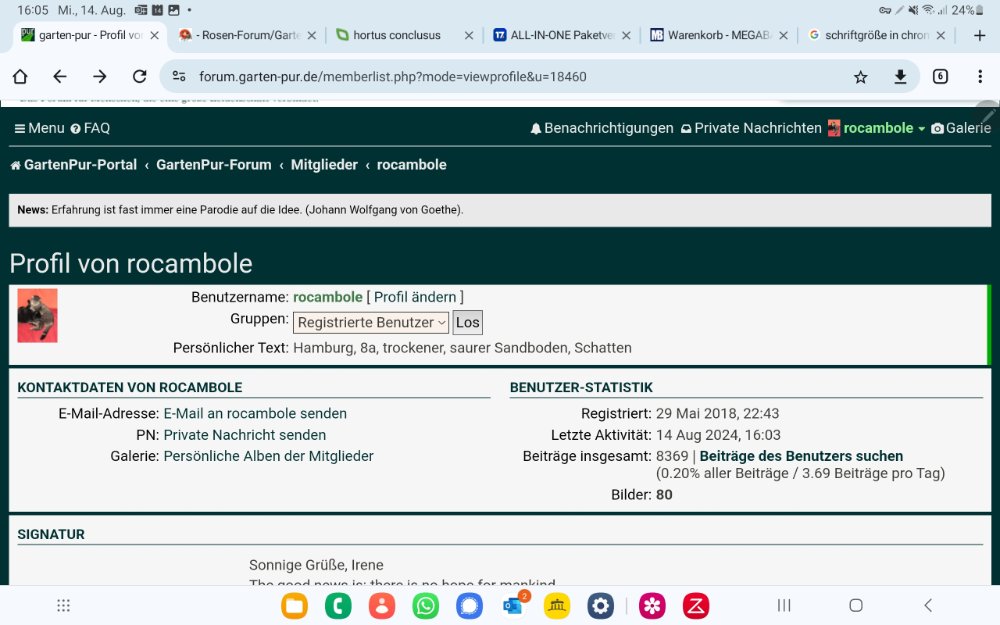Screen dimensions: 1000x625
Task: Click the Profil ändern link
Action: [x=414, y=297]
